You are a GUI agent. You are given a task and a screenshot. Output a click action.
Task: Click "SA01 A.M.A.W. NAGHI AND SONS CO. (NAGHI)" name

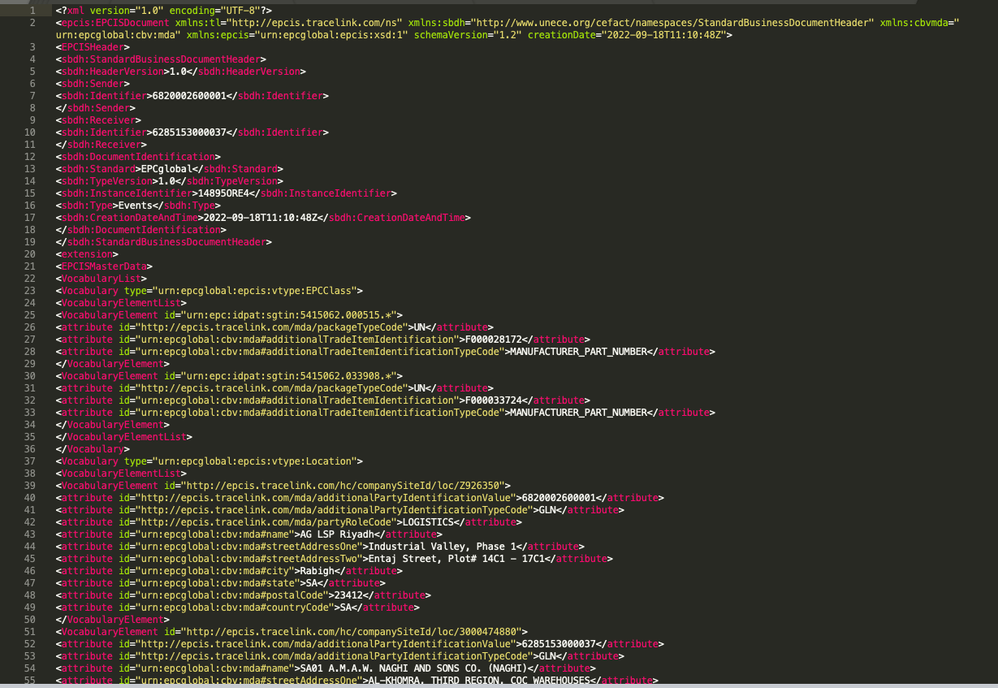pos(414,668)
